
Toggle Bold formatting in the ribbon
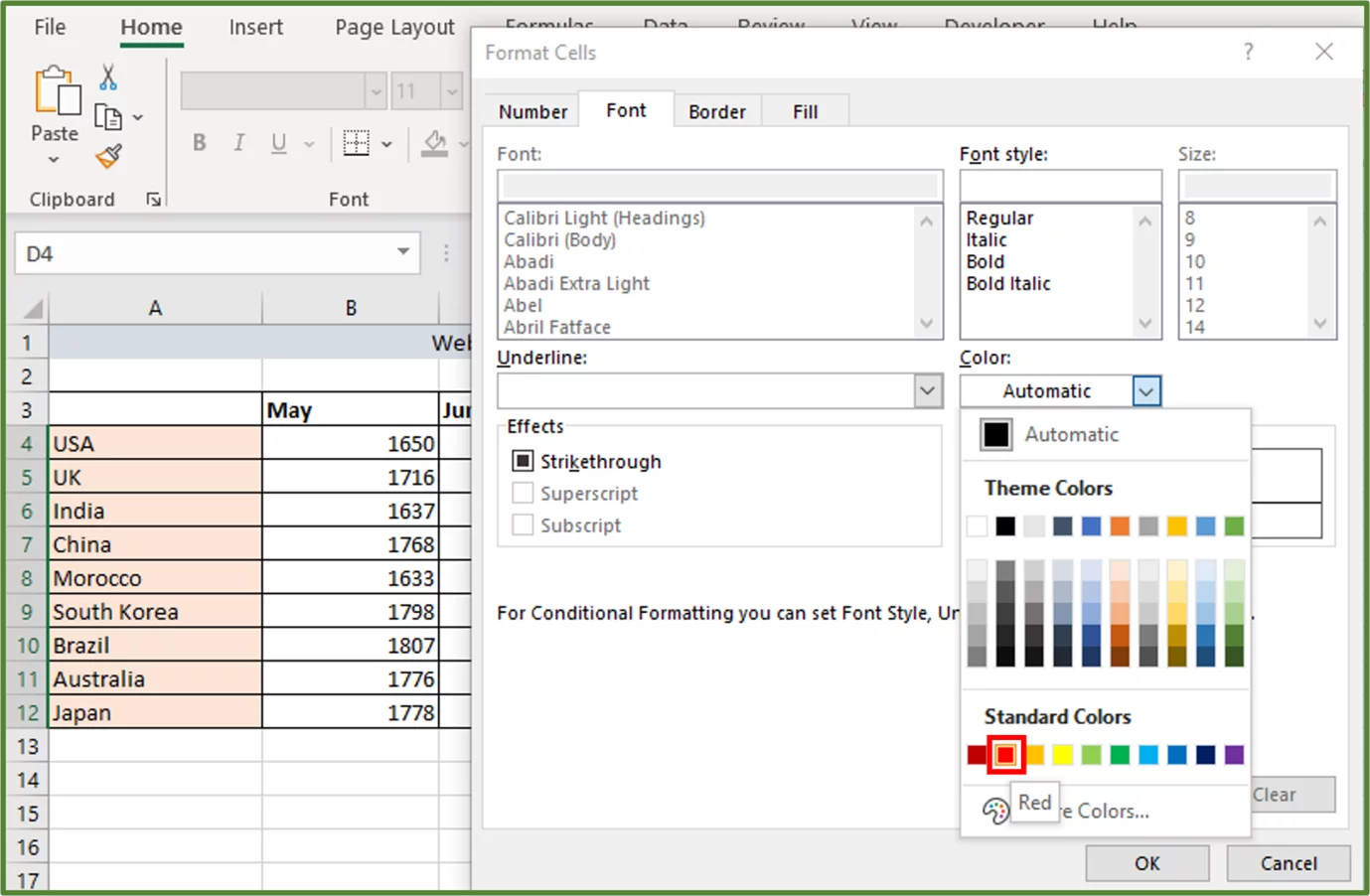pyautogui.click(x=199, y=143)
